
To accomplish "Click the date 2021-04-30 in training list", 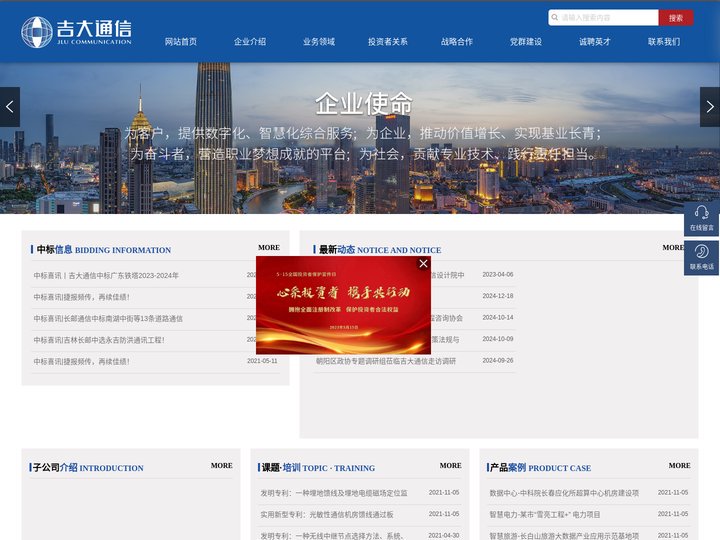I will click(444, 535).
